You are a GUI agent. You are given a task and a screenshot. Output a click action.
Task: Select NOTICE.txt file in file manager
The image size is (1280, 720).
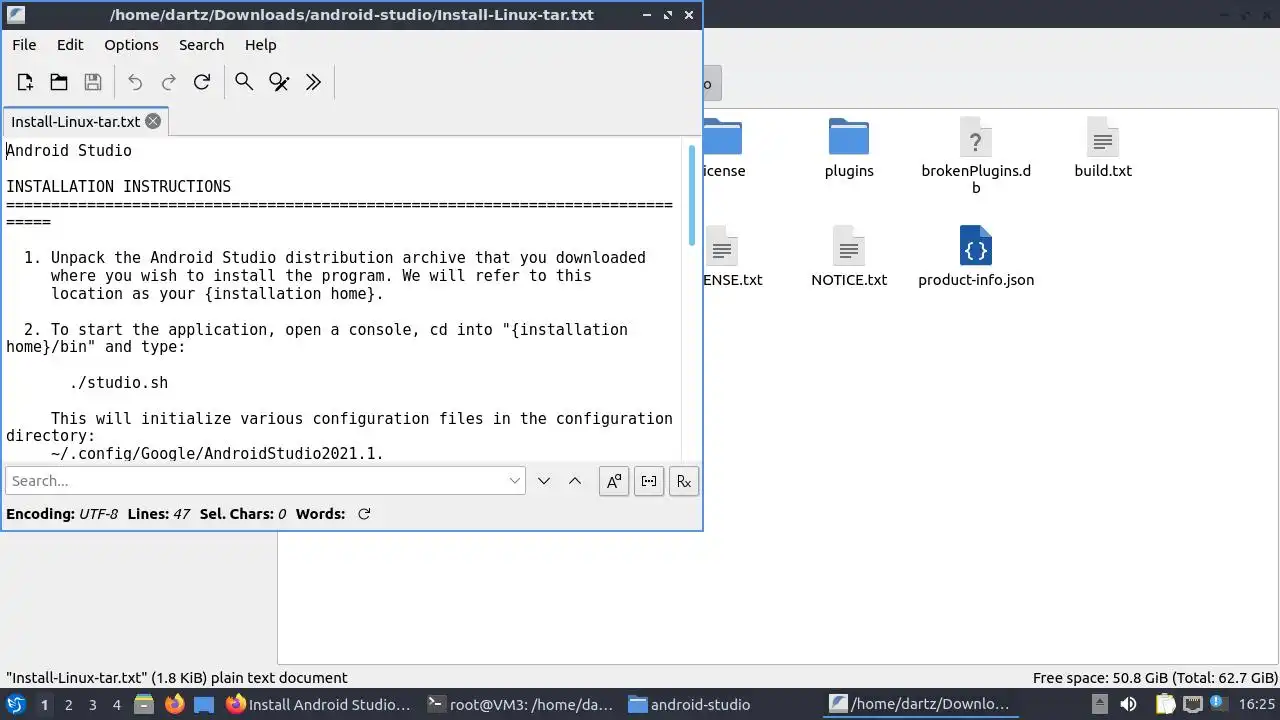[x=849, y=257]
